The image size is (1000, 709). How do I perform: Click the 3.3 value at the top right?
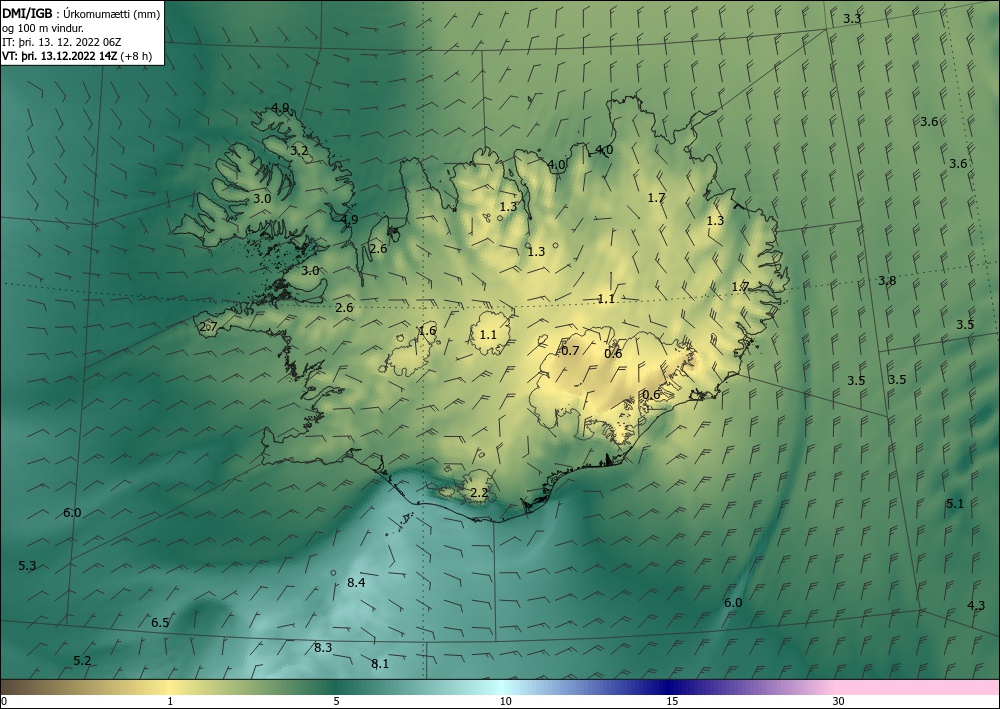coord(852,18)
